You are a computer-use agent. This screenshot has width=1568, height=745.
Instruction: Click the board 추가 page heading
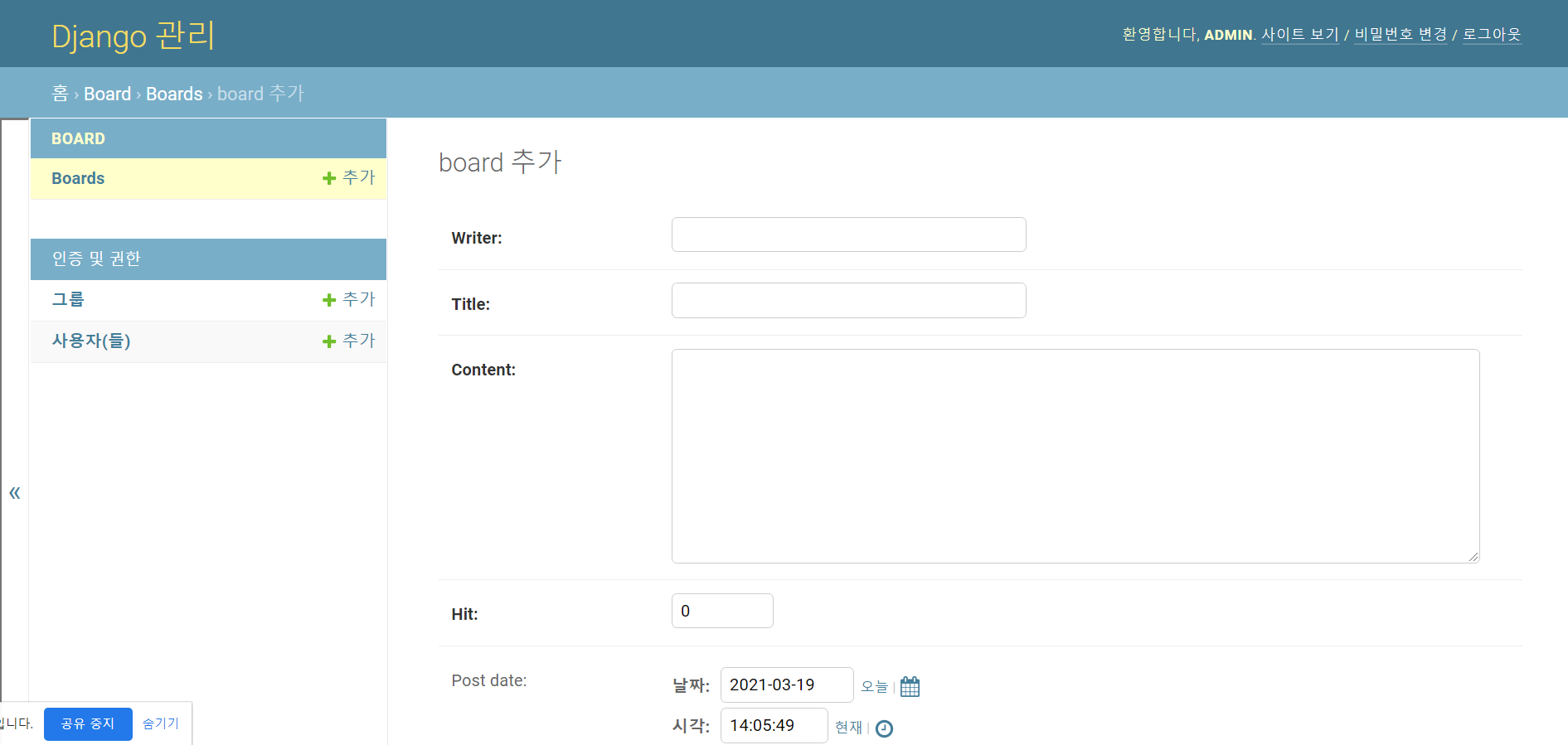pyautogui.click(x=500, y=162)
